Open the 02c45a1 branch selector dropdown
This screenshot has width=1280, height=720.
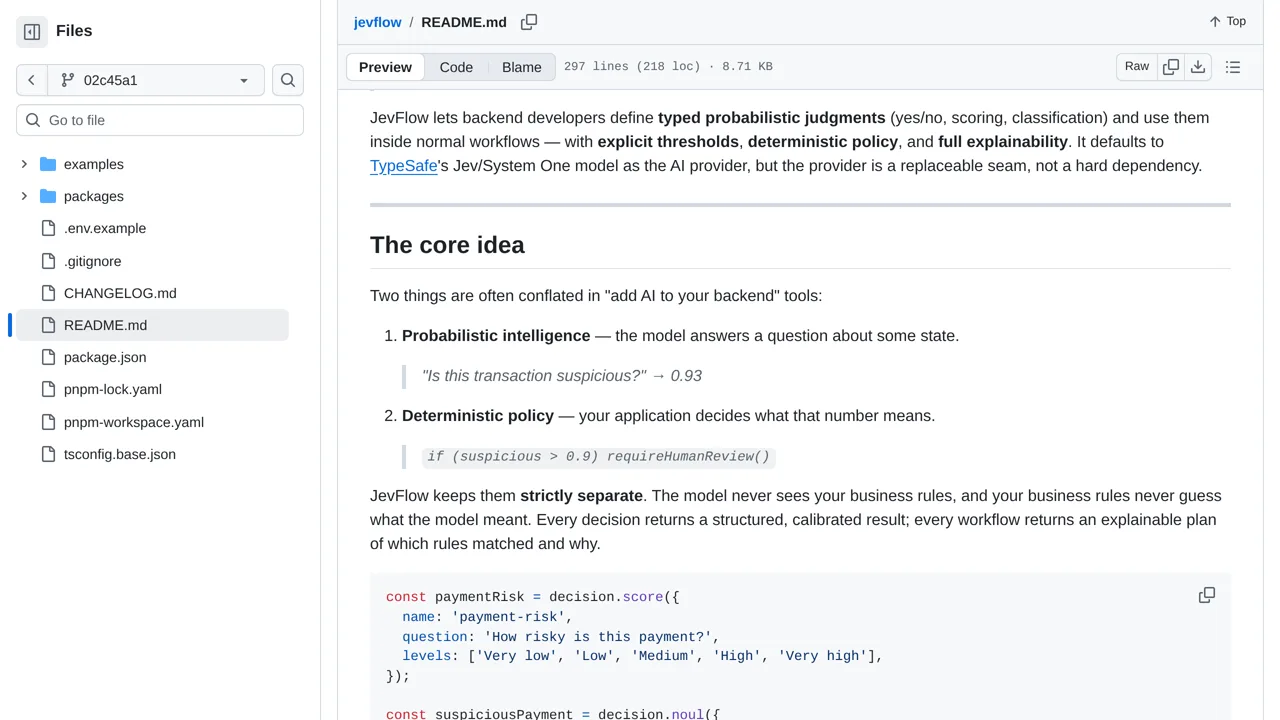coord(156,80)
